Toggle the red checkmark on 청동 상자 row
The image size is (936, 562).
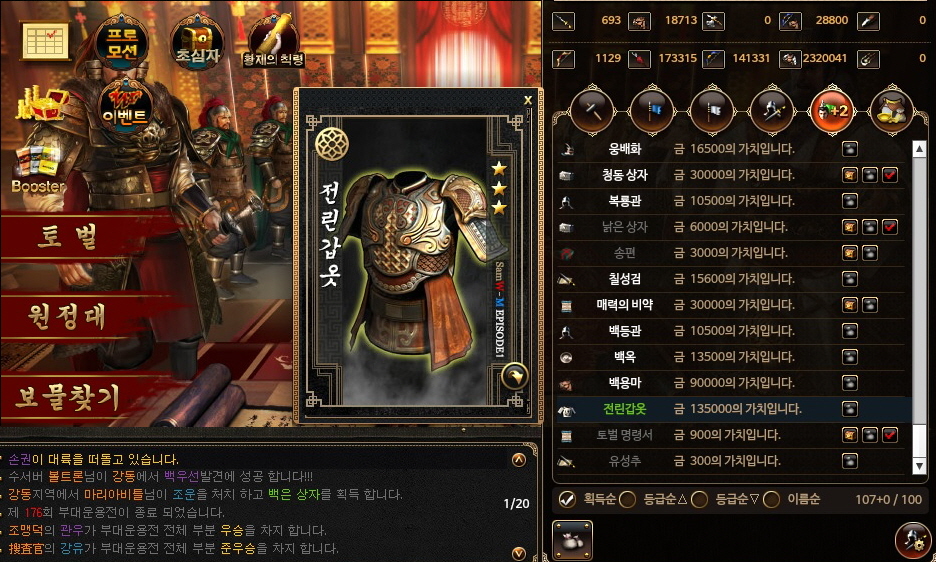[x=890, y=175]
